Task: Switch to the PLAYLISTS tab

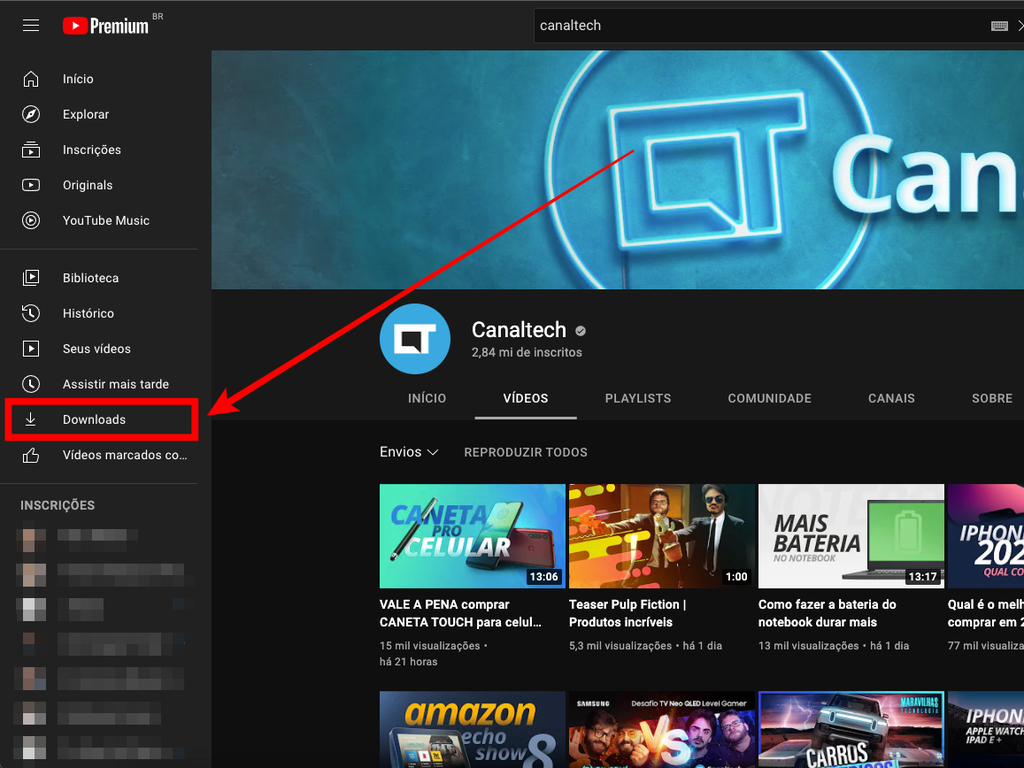Action: [638, 398]
